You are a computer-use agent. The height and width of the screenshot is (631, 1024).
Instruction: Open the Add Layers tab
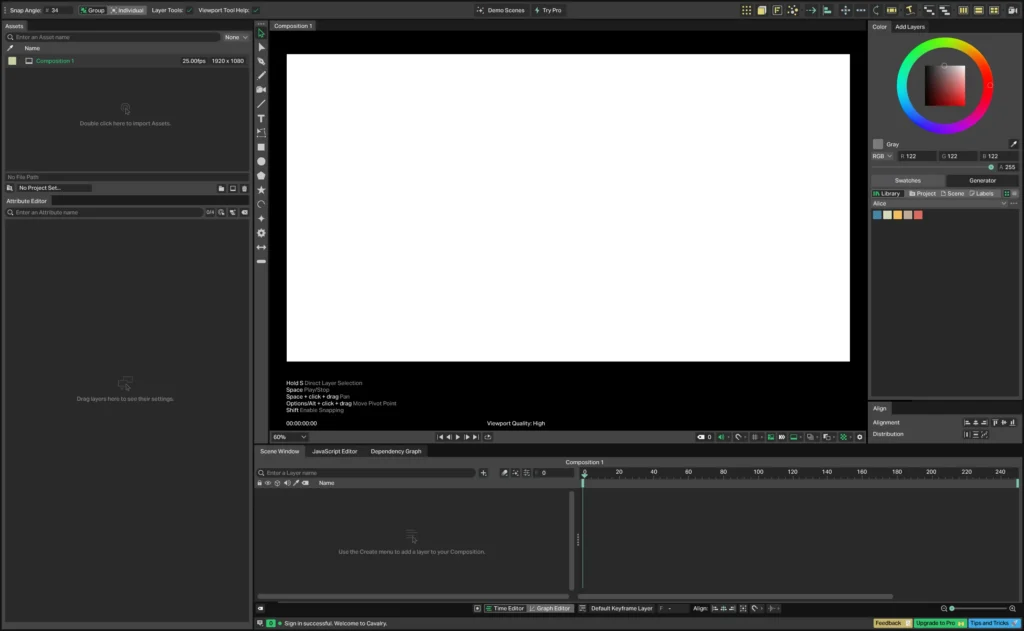[x=909, y=27]
